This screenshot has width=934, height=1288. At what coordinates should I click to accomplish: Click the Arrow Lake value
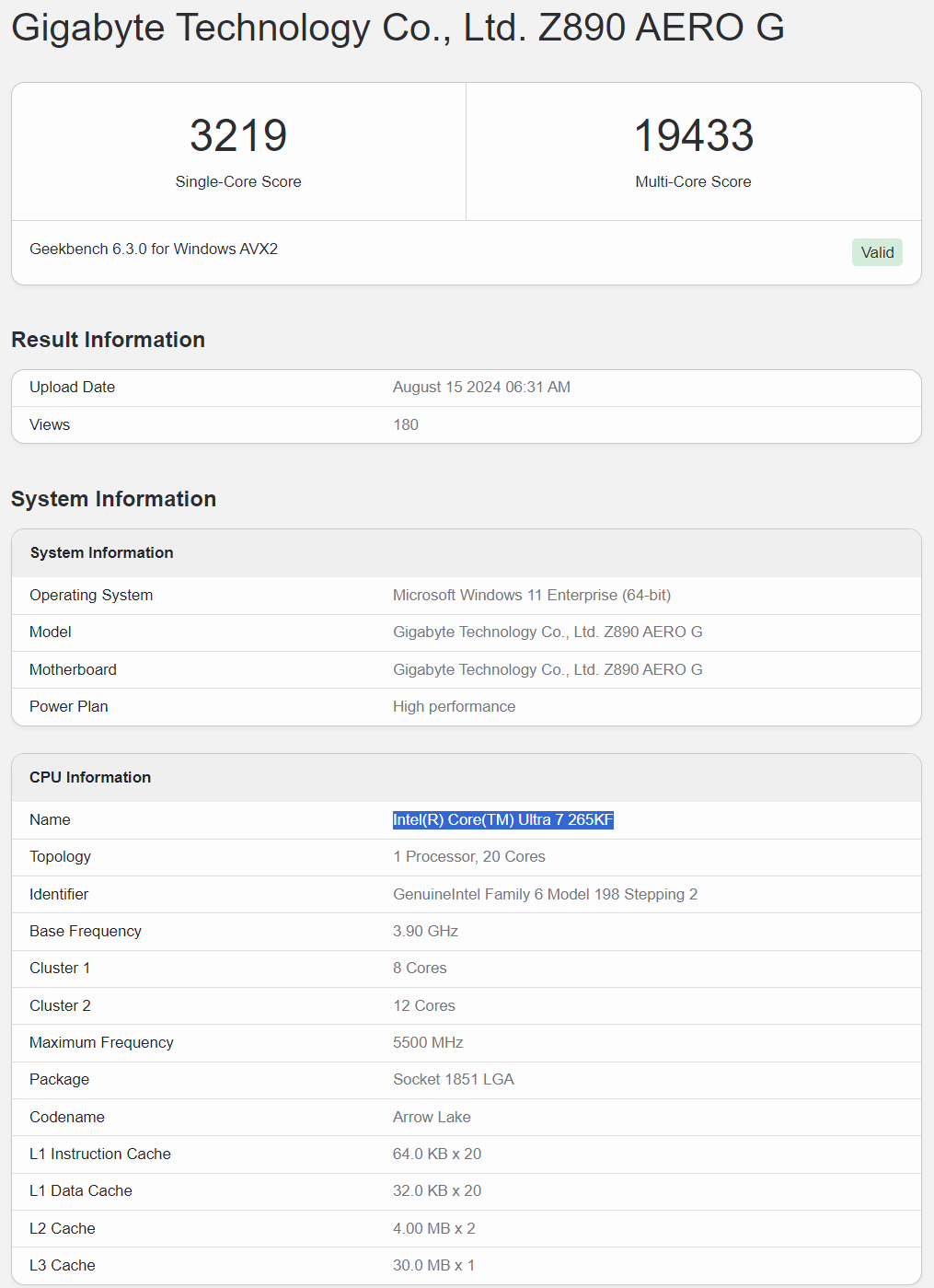[432, 1117]
